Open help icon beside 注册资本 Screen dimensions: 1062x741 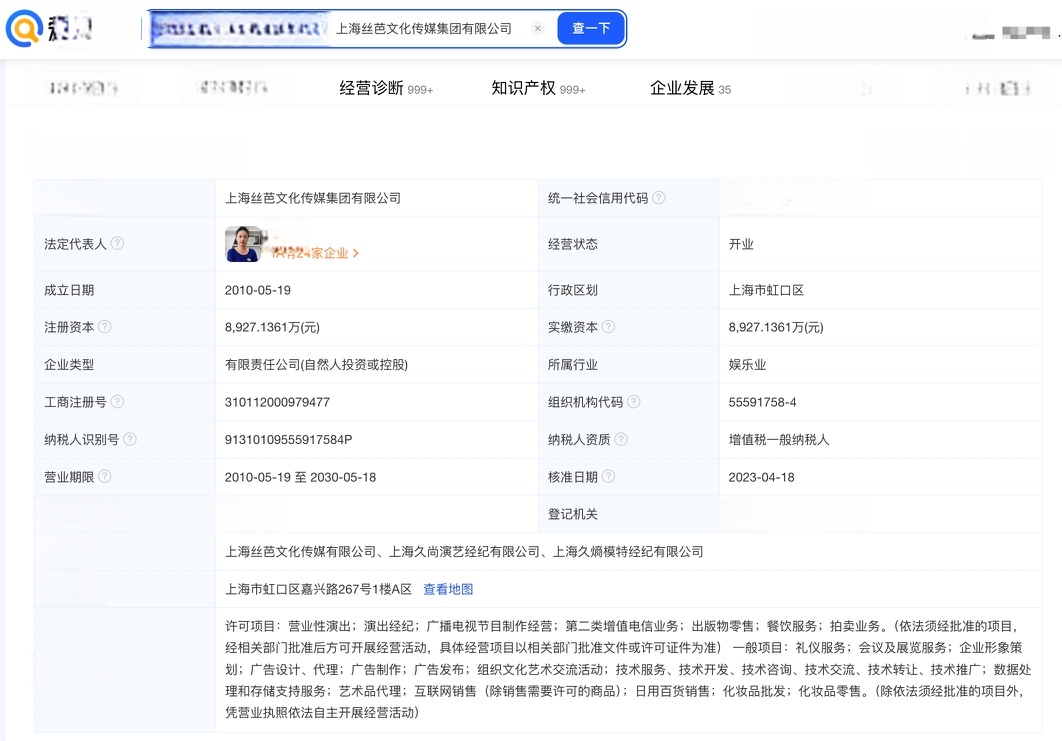[x=104, y=326]
